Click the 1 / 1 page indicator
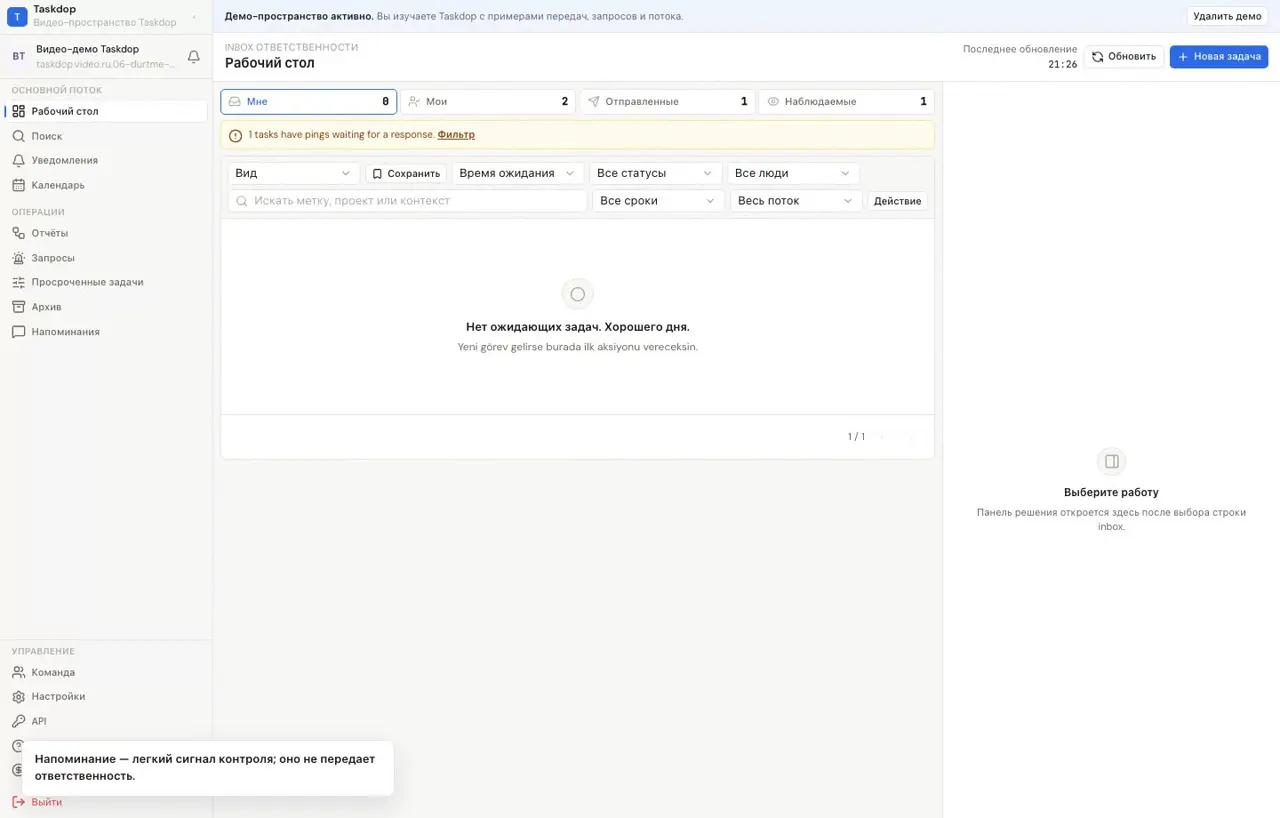Screen dimensions: 1280x818 [856, 437]
